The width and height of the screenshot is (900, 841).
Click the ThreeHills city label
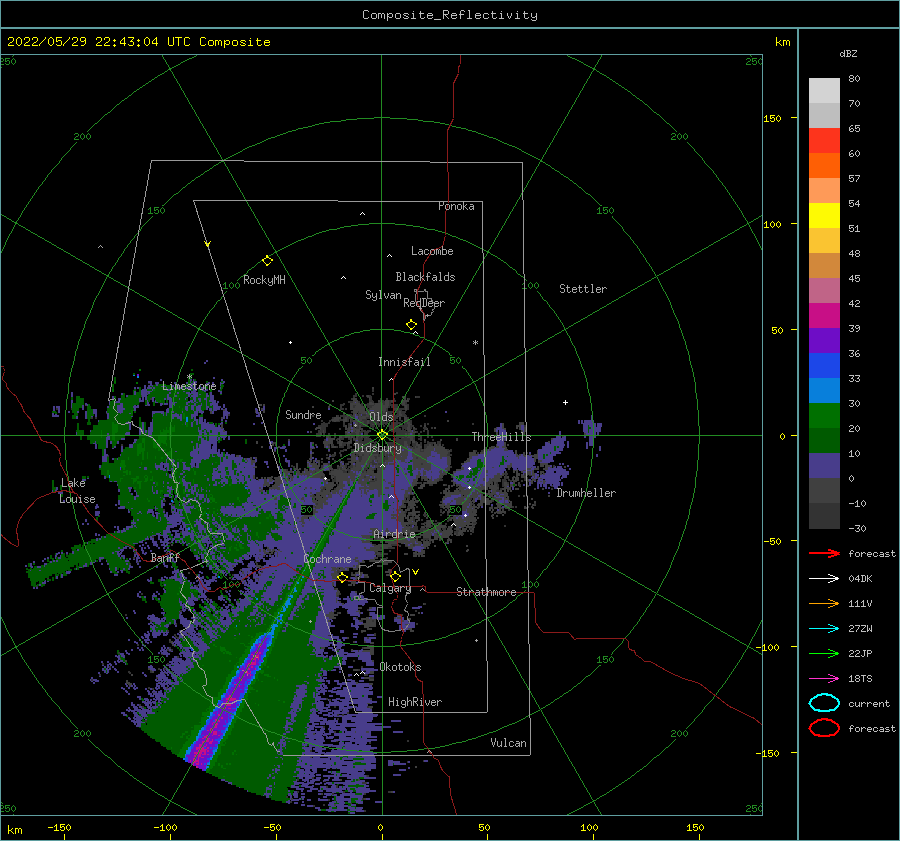click(502, 437)
